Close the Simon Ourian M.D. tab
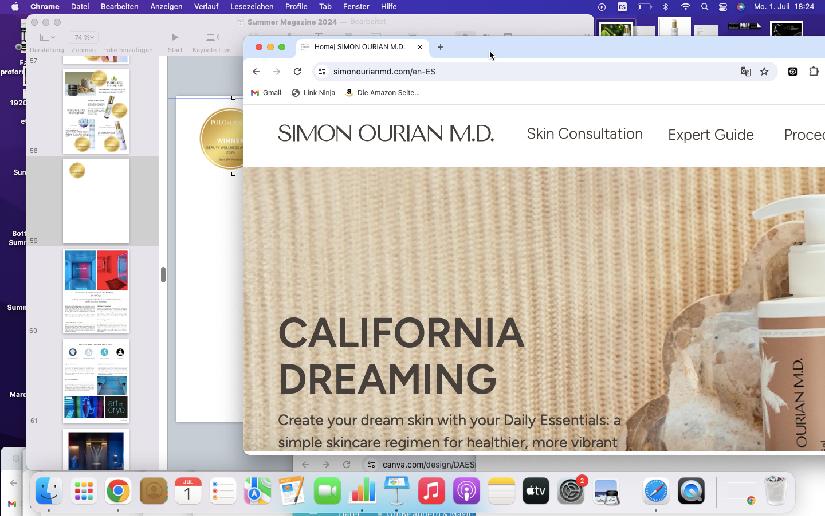 (x=420, y=47)
